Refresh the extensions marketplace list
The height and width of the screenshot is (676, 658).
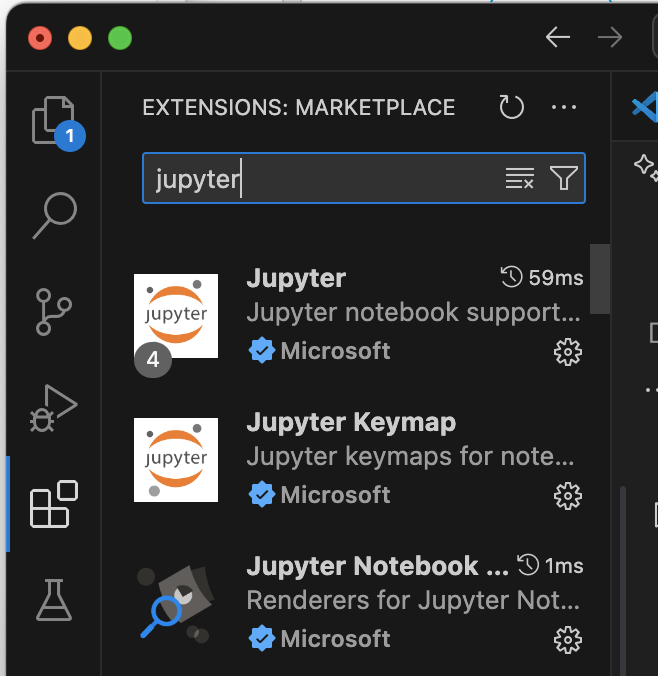click(511, 107)
